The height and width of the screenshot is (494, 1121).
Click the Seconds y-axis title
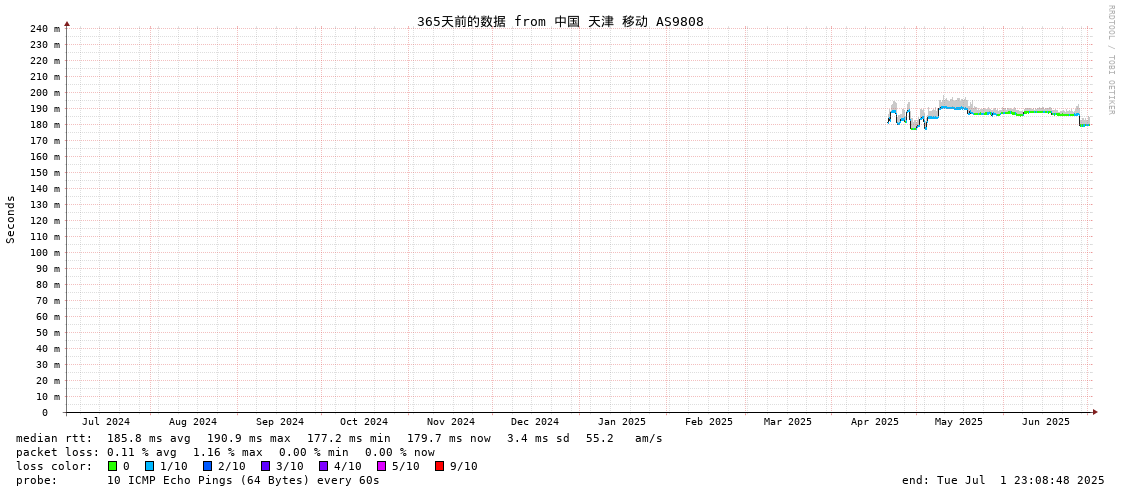[x=11, y=219]
